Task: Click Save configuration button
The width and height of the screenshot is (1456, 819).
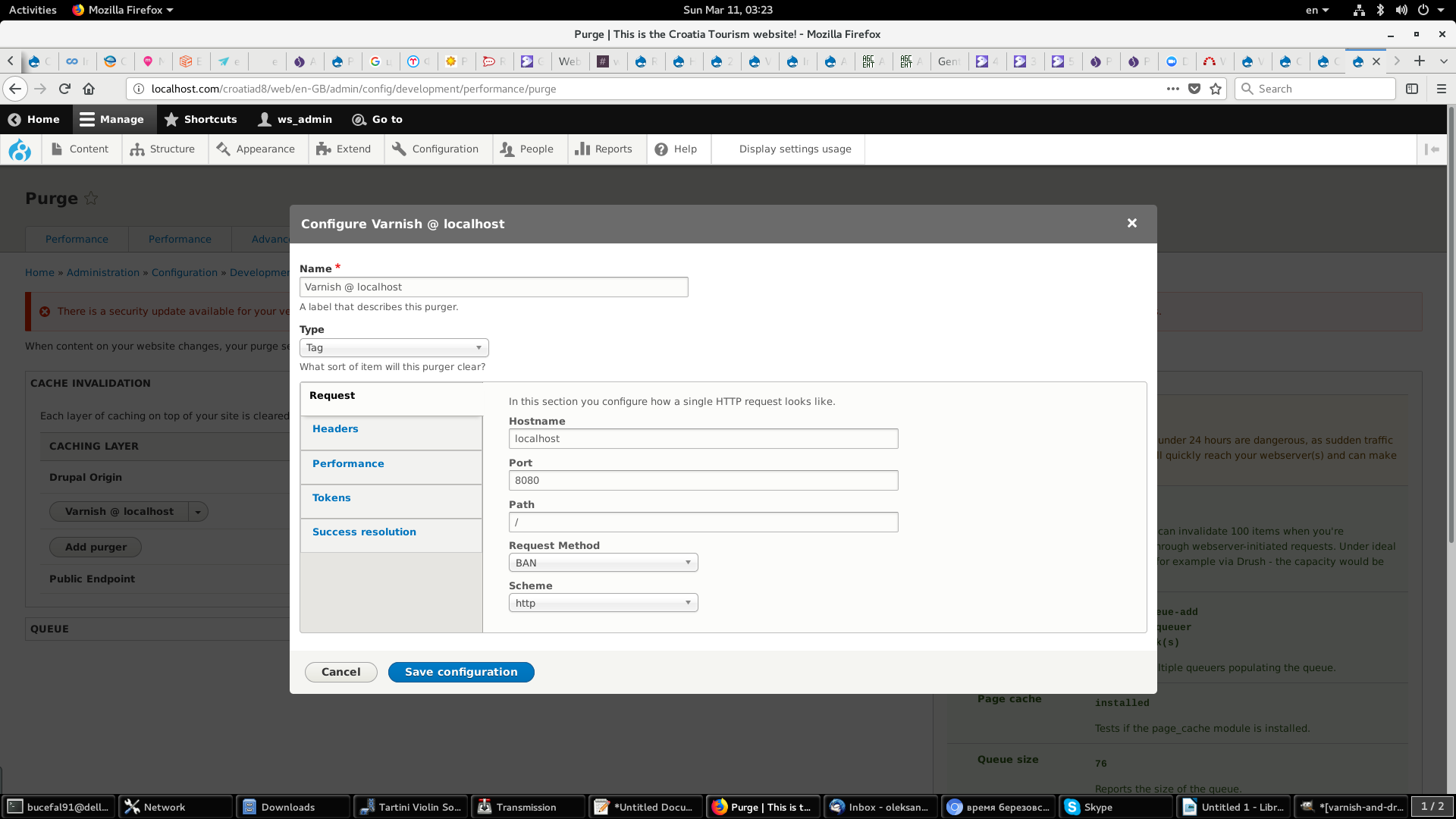Action: tap(461, 672)
